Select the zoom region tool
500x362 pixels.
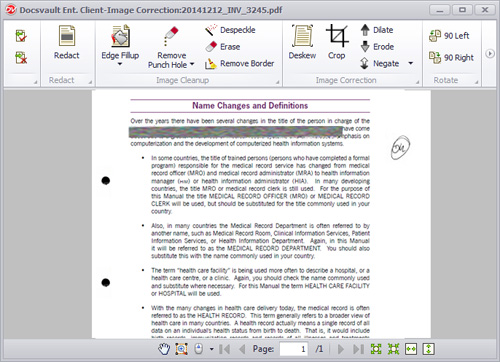point(181,349)
